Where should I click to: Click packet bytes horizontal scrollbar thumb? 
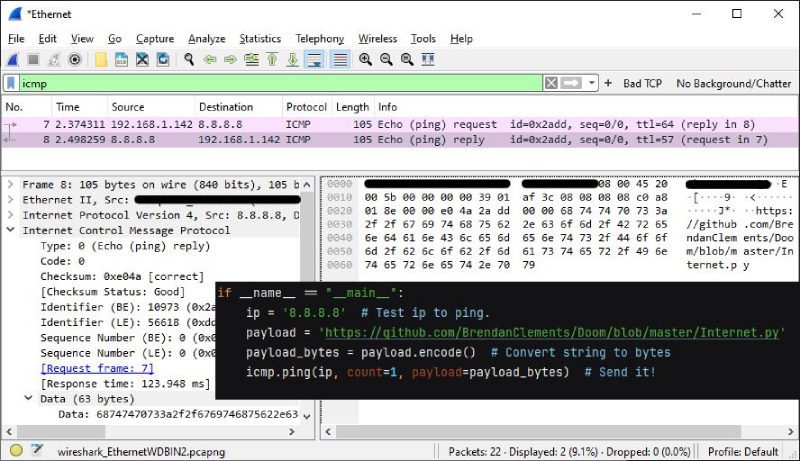538,431
